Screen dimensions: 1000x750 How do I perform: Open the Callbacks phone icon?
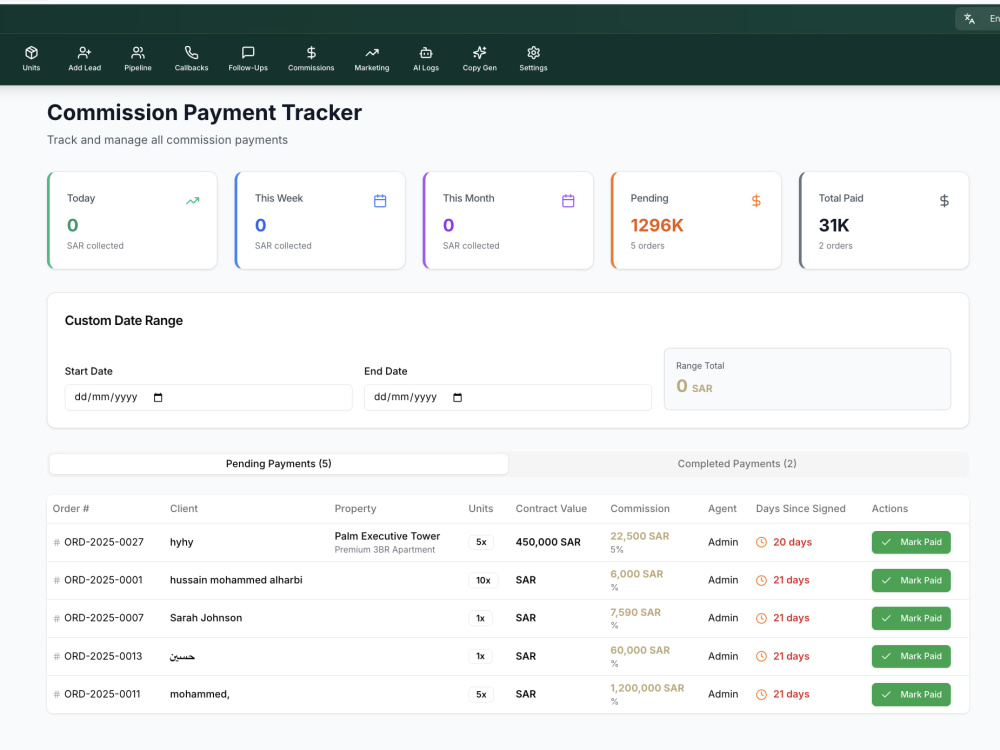[x=191, y=52]
